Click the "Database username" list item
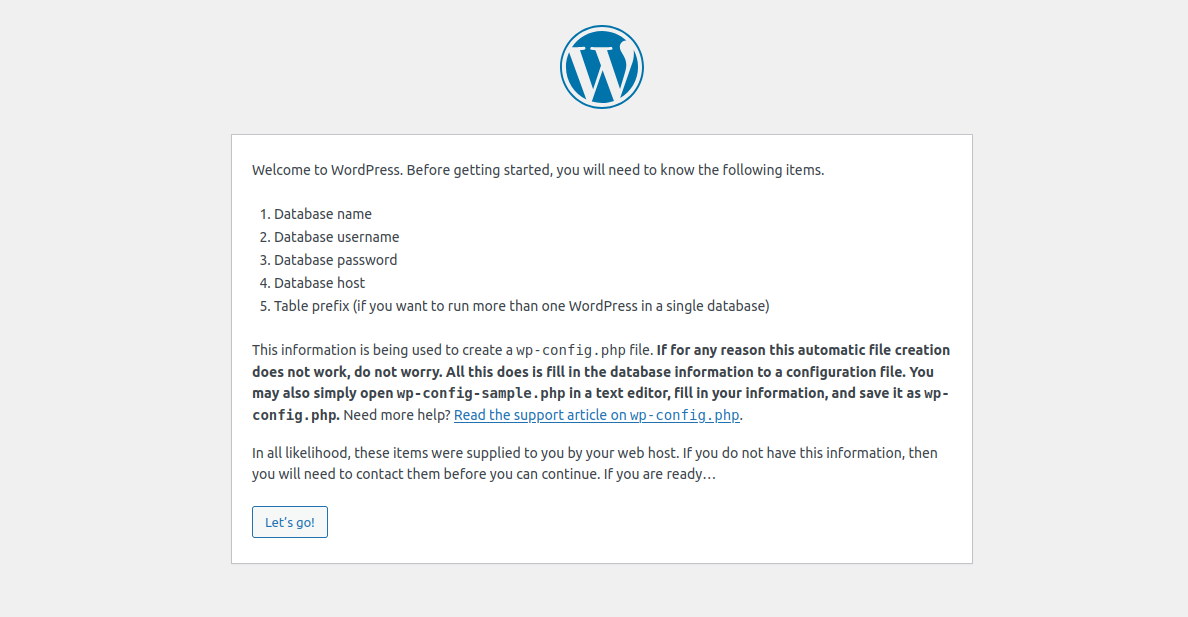 coord(336,237)
